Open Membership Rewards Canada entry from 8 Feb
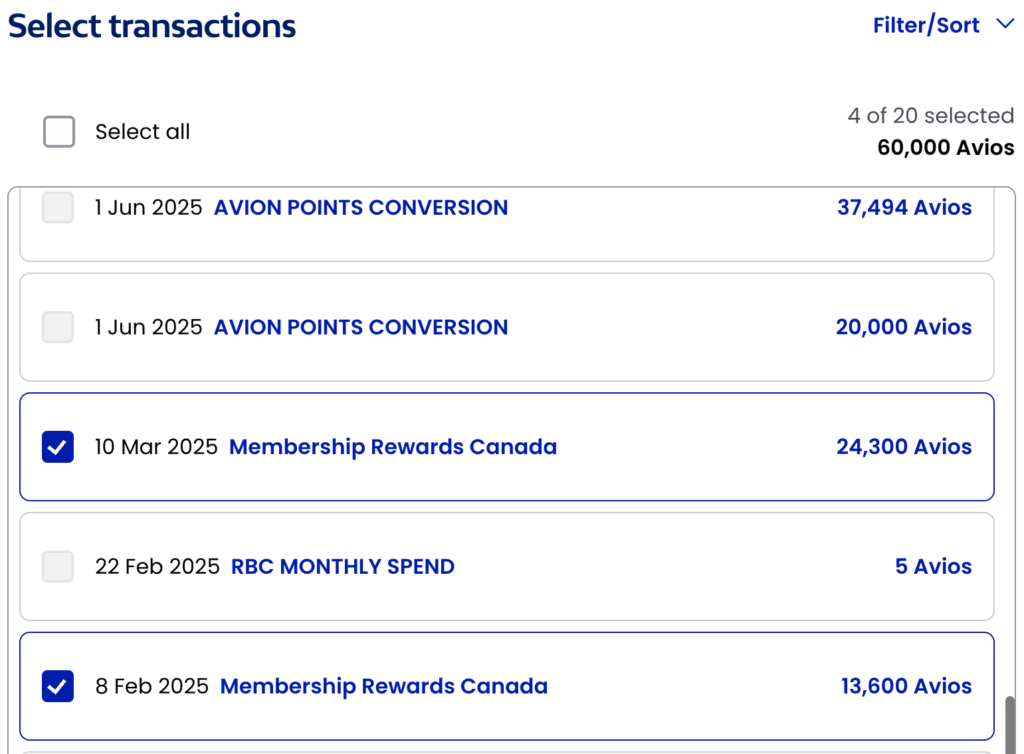This screenshot has height=754, width=1024. [384, 686]
